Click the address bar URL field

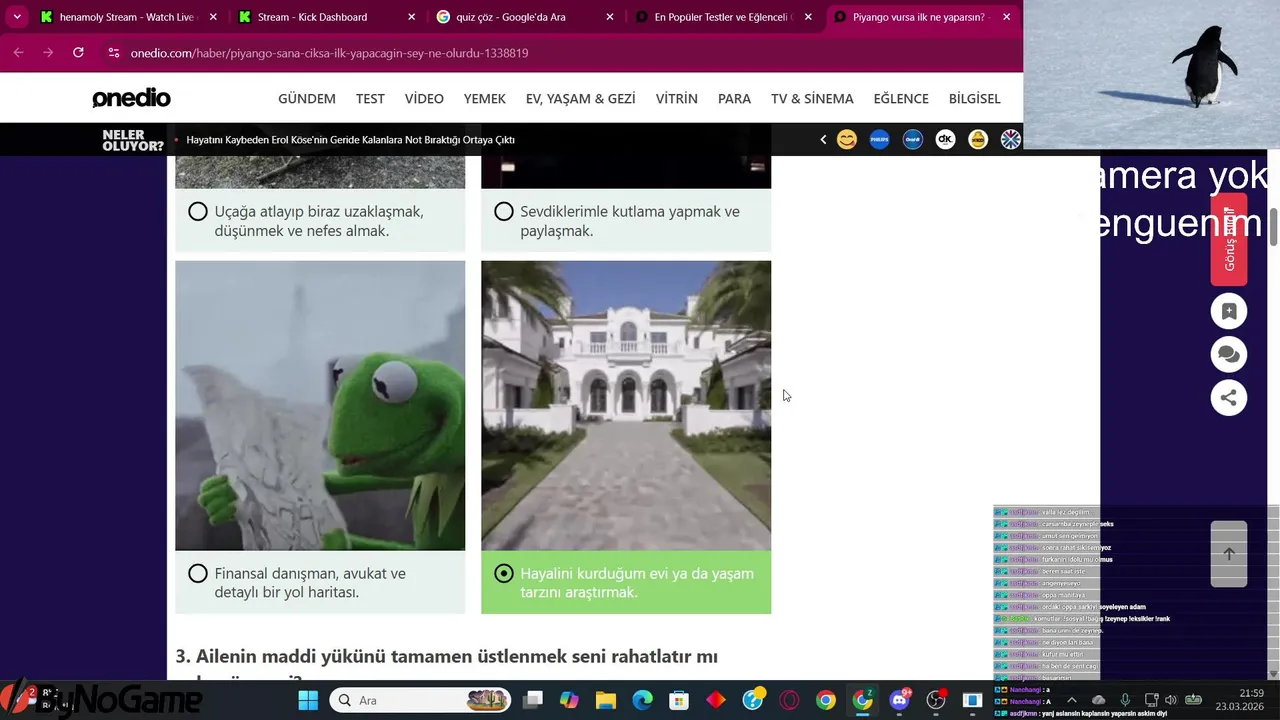(560, 53)
